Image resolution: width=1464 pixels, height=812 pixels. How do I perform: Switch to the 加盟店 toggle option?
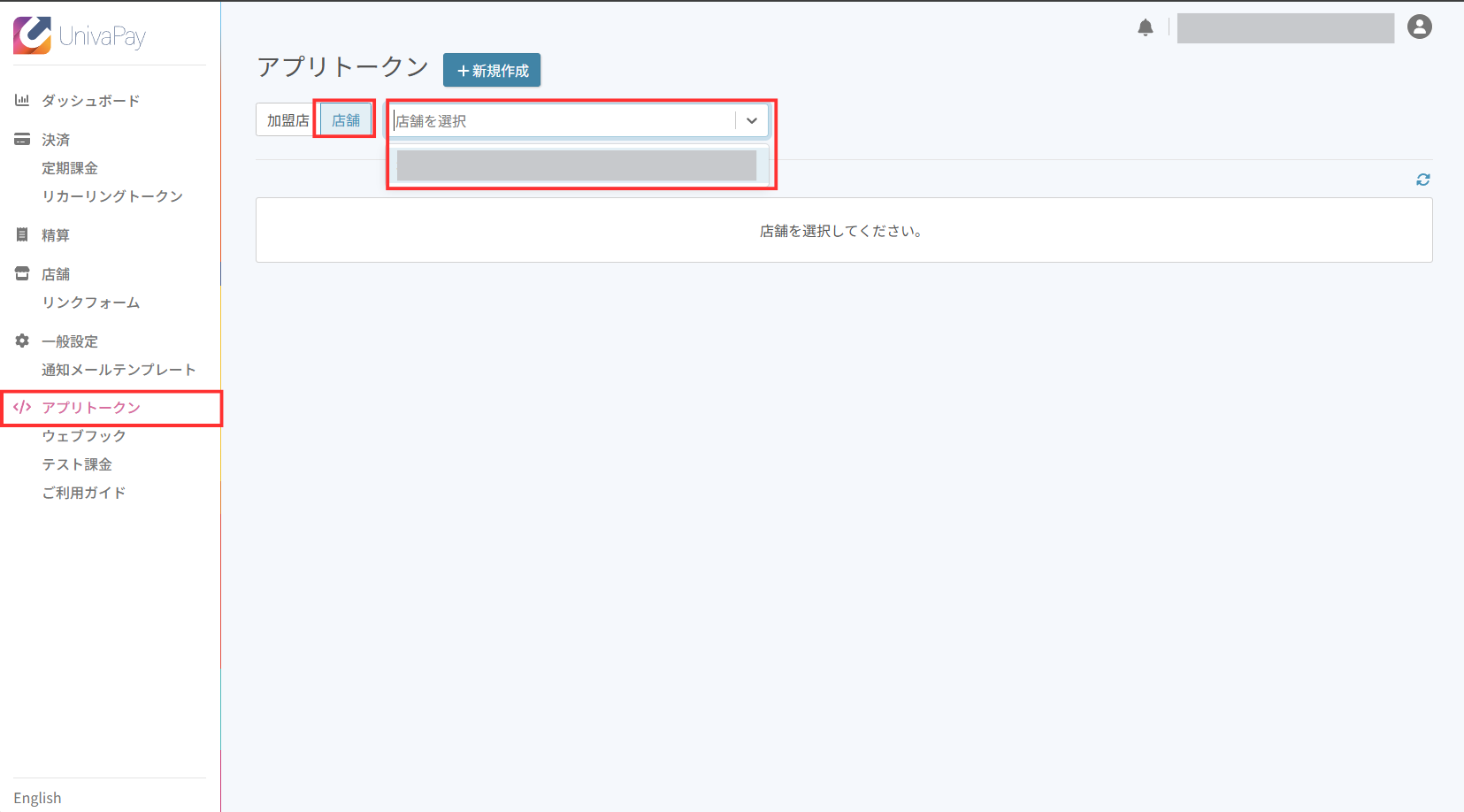(x=287, y=120)
